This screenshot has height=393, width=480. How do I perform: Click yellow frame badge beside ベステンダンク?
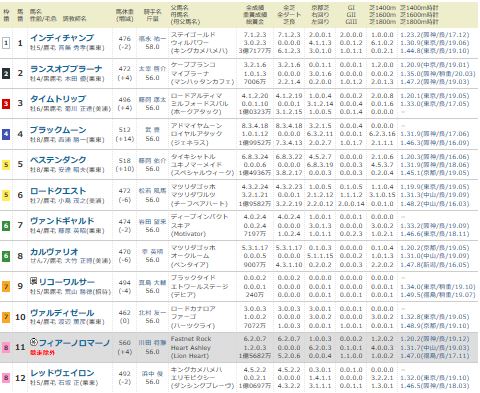tap(6, 165)
